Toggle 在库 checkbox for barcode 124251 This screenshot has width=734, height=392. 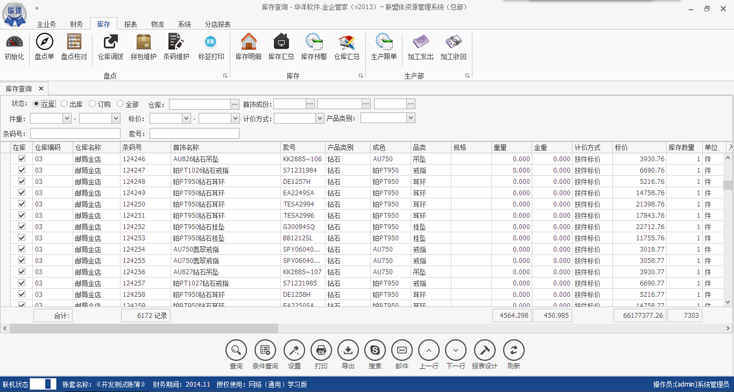click(x=22, y=215)
